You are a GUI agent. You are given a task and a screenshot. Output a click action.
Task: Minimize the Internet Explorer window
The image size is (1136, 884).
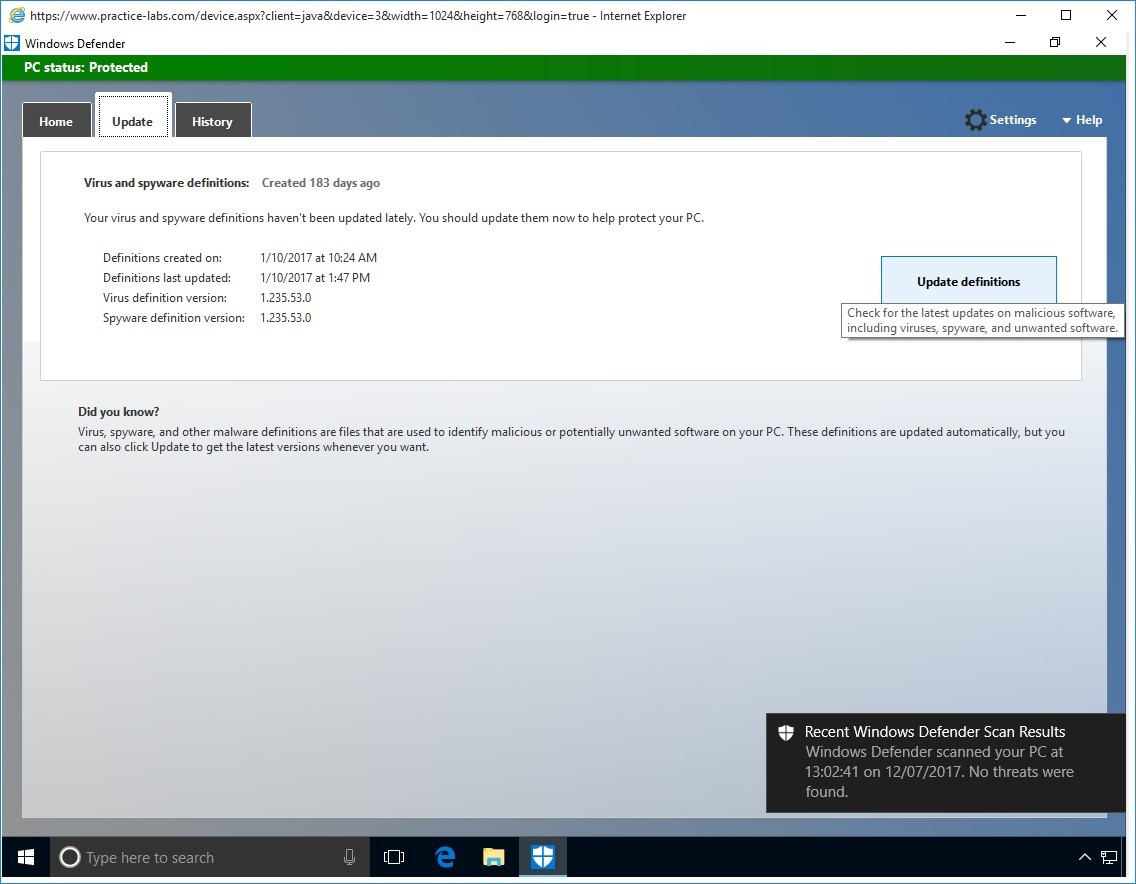1022,15
